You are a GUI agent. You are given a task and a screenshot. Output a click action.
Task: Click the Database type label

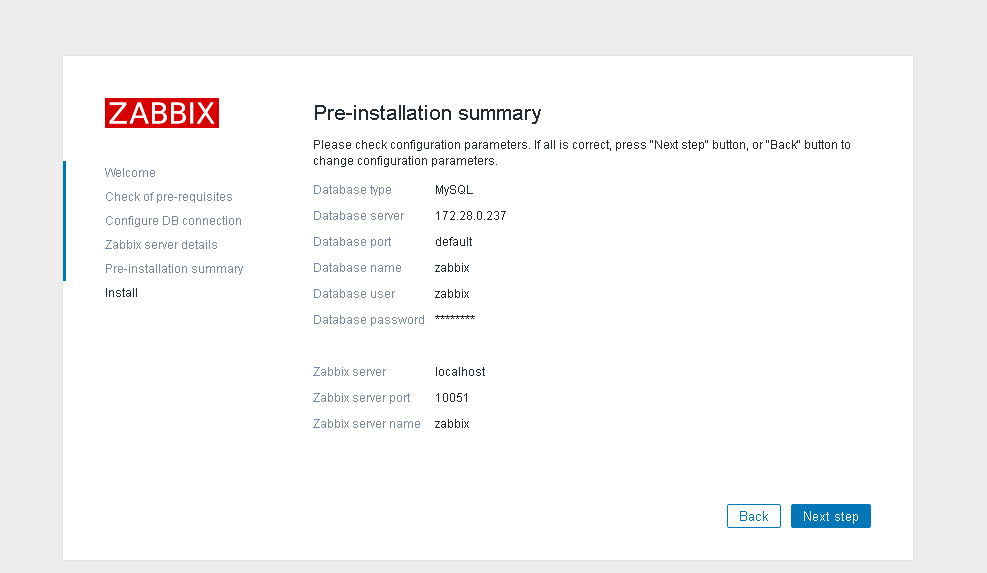[352, 190]
